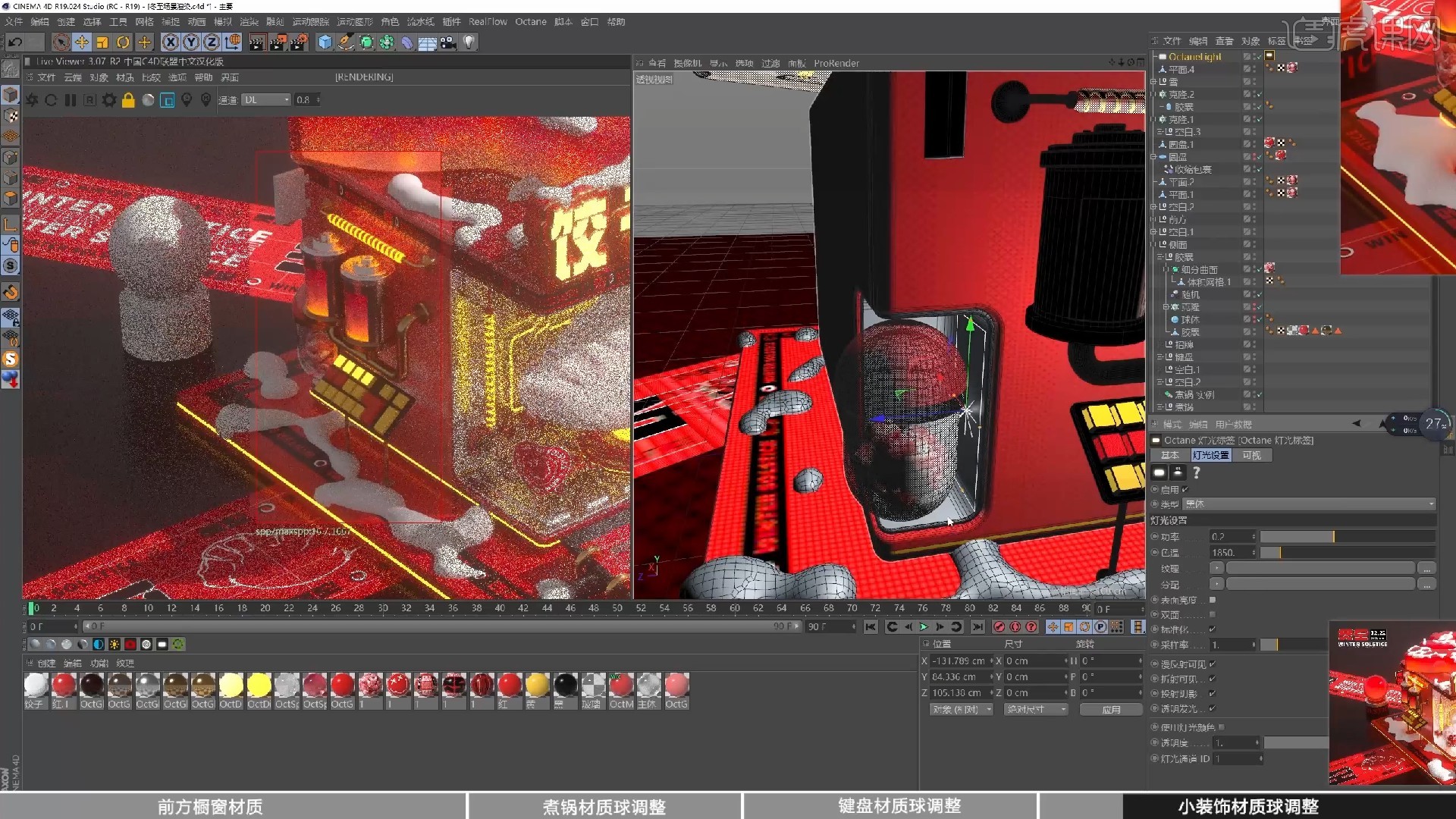Image resolution: width=1456 pixels, height=819 pixels.
Task: Switch to the 基本 tab
Action: 1170,456
